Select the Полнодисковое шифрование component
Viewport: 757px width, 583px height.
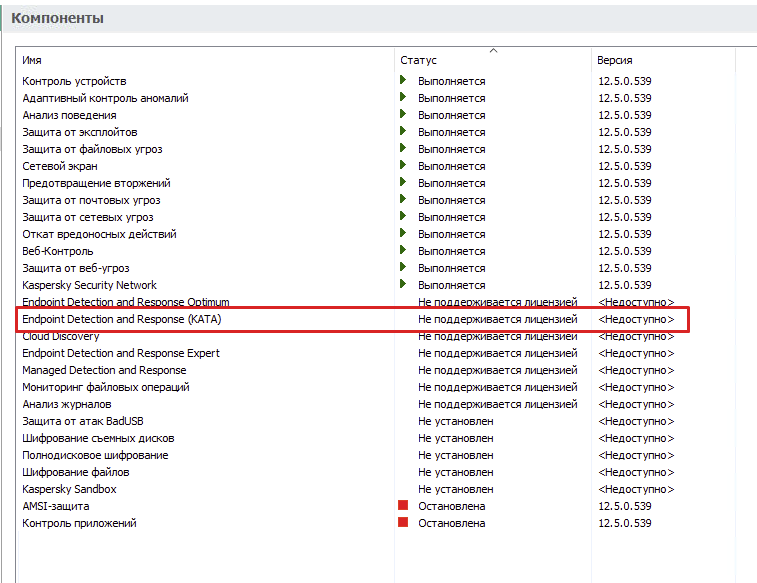95,455
